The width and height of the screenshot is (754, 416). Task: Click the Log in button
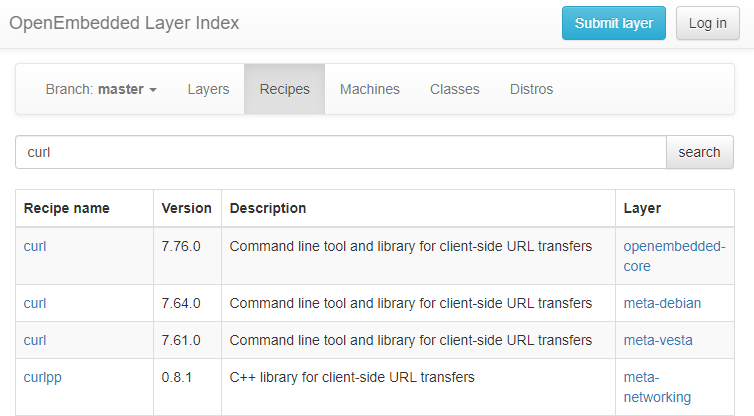707,23
